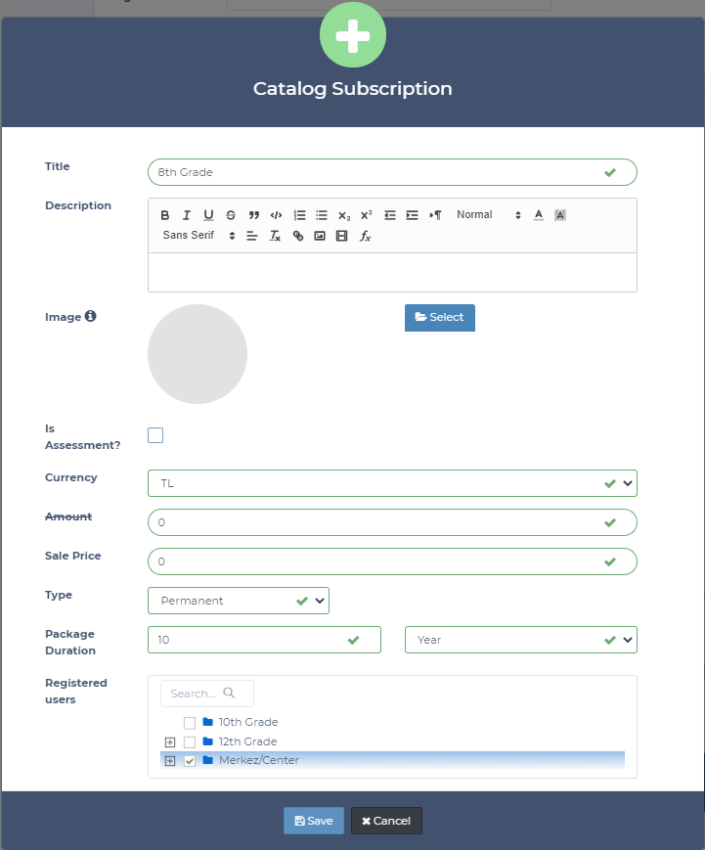This screenshot has width=705, height=850.
Task: Open the Type dropdown set to Permanent
Action: (238, 601)
